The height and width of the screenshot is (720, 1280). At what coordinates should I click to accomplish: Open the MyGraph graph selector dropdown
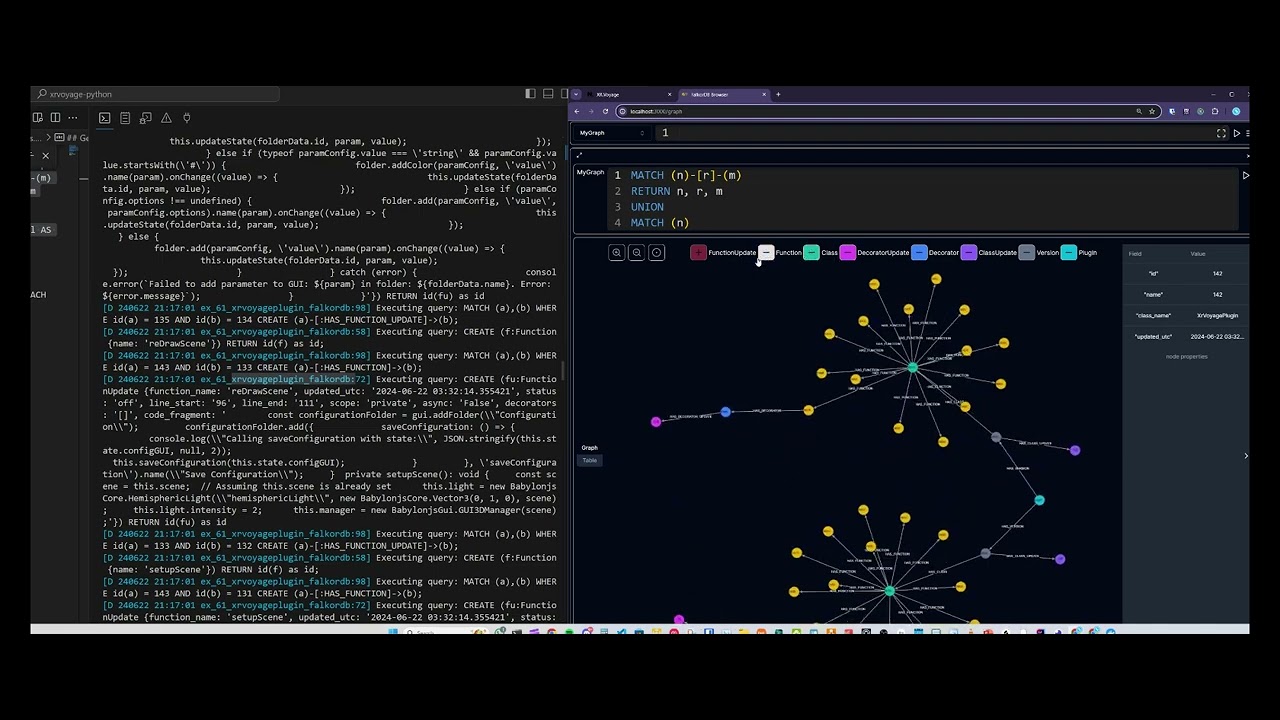click(x=612, y=133)
